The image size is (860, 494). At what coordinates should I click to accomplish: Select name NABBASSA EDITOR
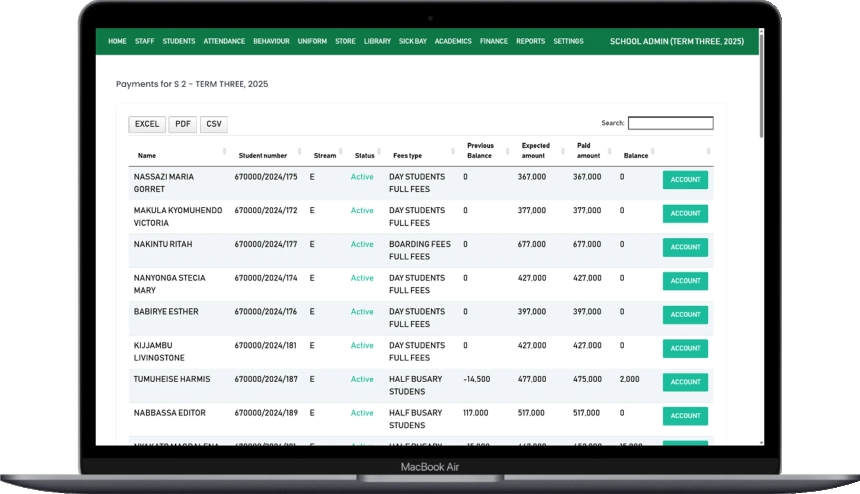click(169, 413)
